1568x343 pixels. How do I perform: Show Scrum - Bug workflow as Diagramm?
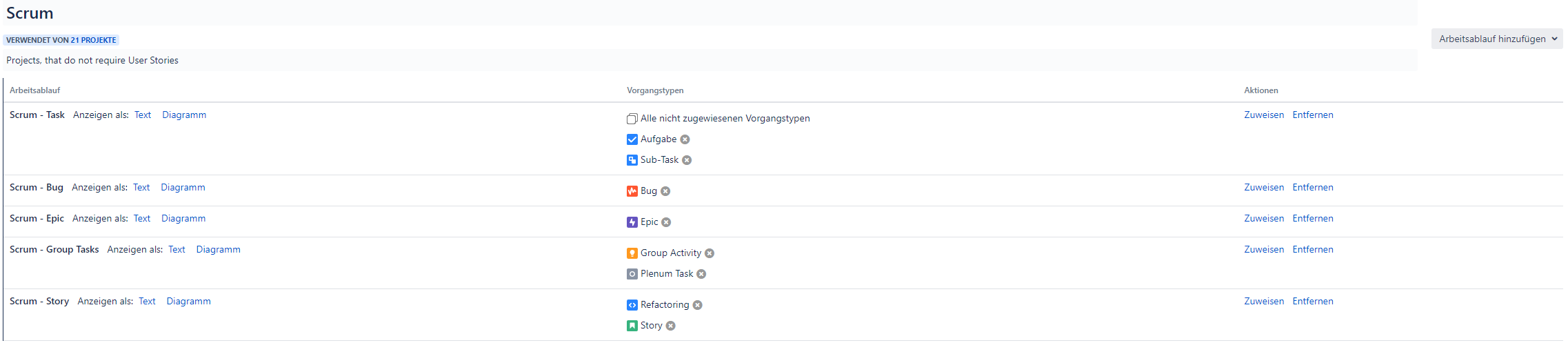183,188
